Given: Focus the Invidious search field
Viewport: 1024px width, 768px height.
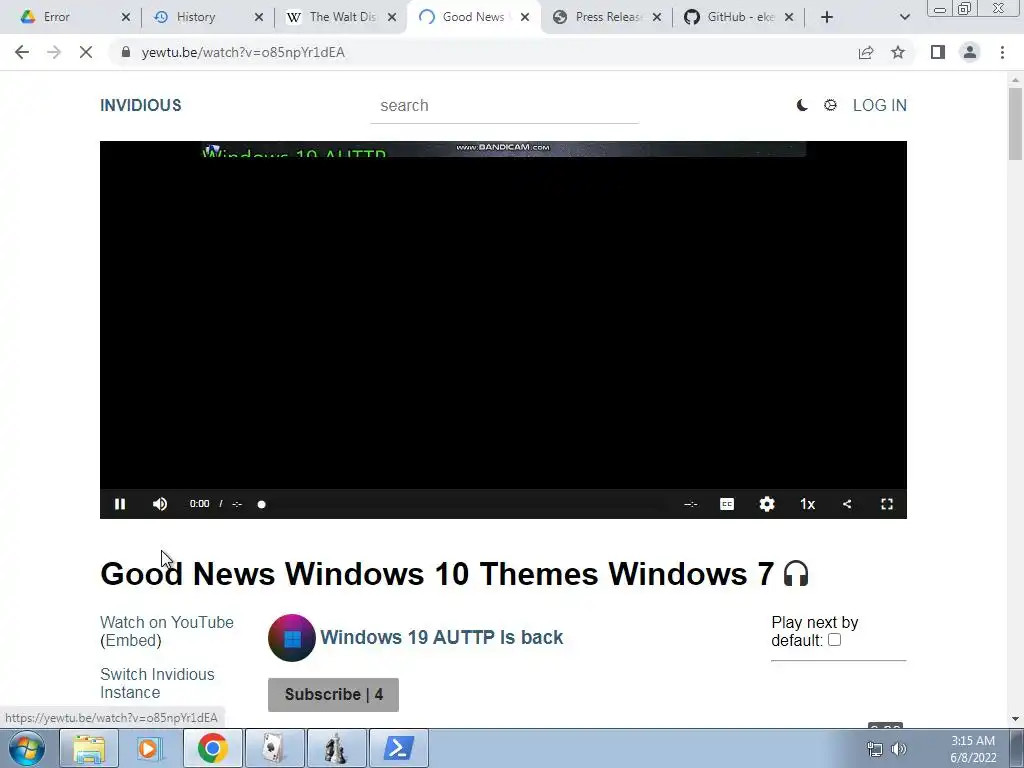Looking at the screenshot, I should tap(504, 106).
